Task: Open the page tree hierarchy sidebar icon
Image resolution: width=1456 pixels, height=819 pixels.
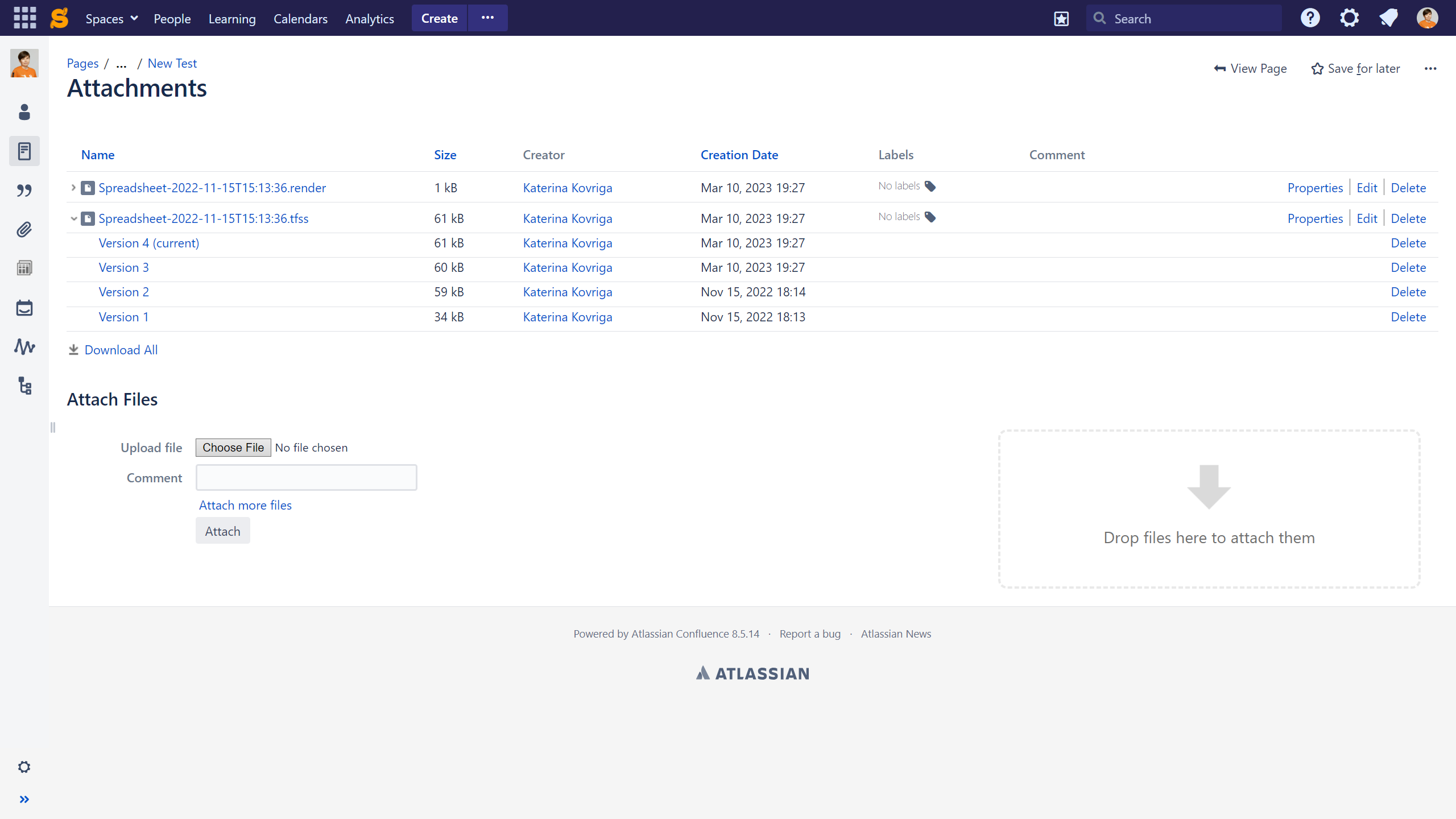Action: tap(24, 386)
